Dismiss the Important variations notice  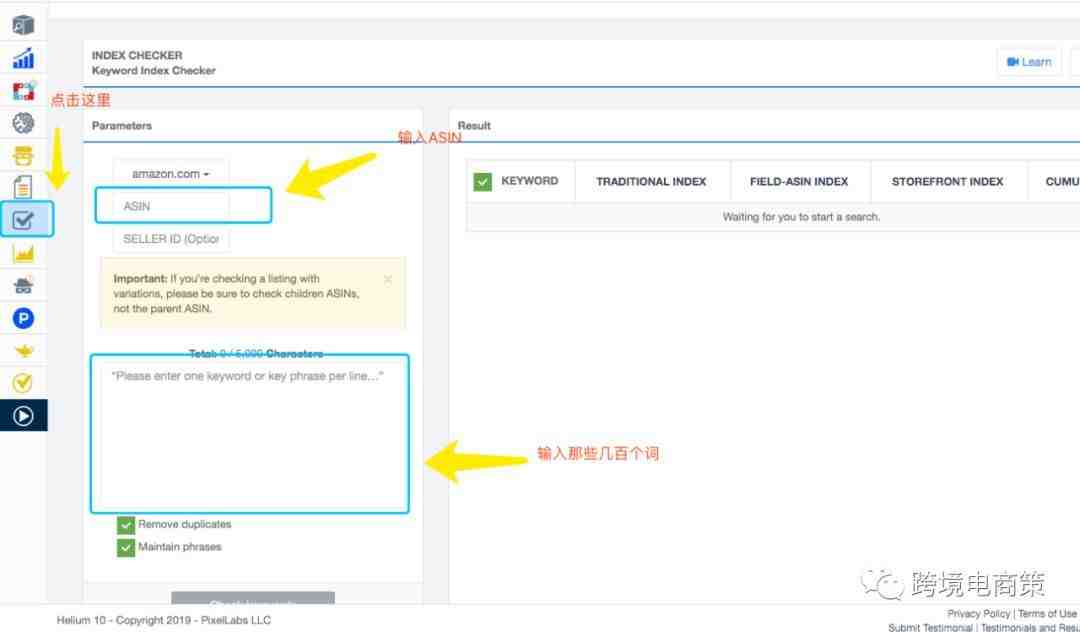tap(388, 279)
